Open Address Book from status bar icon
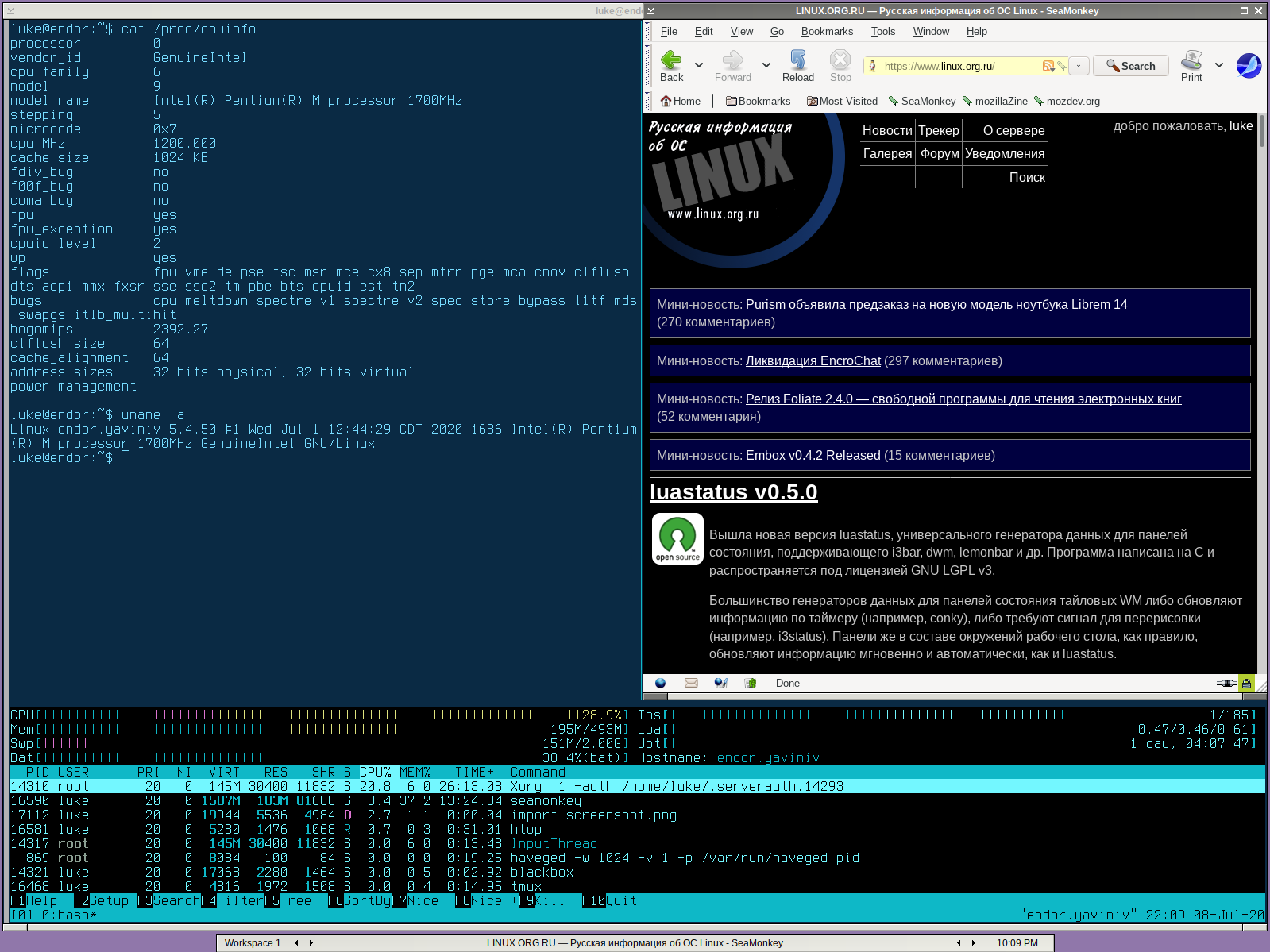 [751, 683]
